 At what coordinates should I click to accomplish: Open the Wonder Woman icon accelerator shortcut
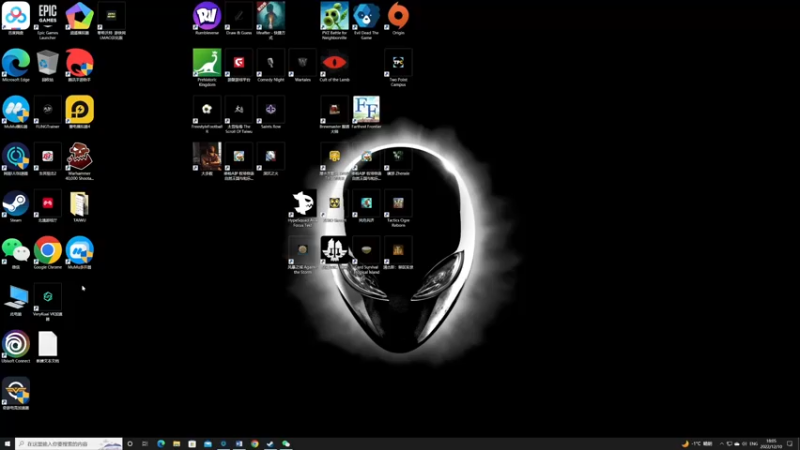[x=16, y=393]
